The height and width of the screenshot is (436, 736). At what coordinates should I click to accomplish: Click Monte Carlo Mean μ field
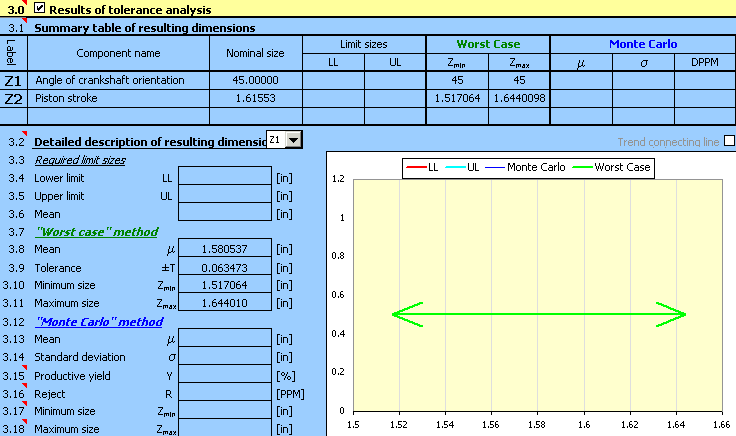tap(225, 338)
